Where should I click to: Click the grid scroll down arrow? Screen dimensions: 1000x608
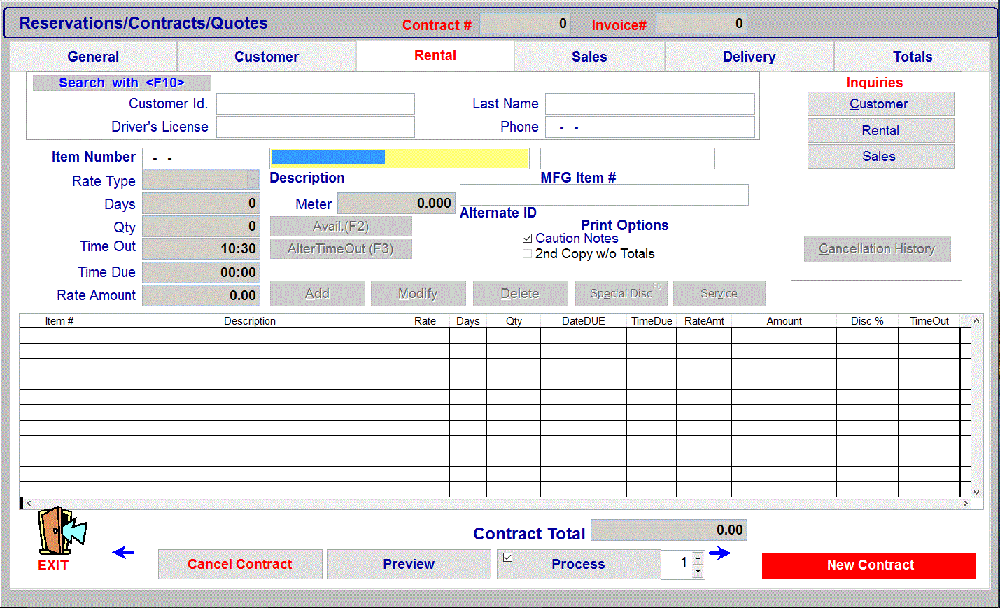(976, 492)
